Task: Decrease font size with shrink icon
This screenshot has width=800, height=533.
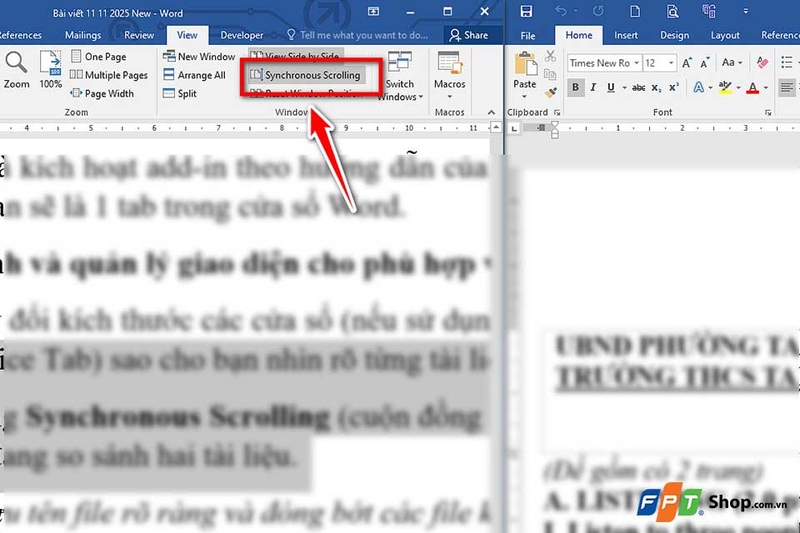Action: [705, 63]
